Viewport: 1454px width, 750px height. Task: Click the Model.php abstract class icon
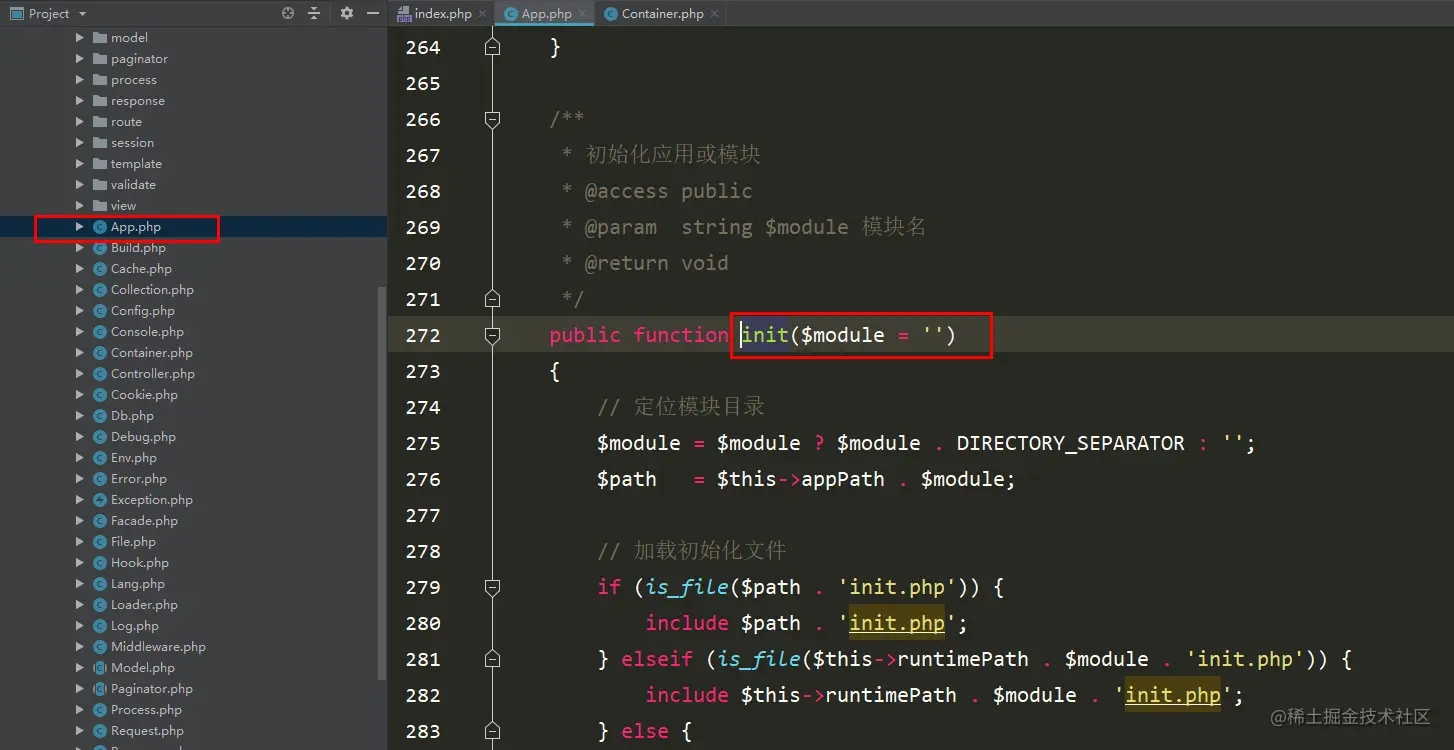tap(100, 668)
